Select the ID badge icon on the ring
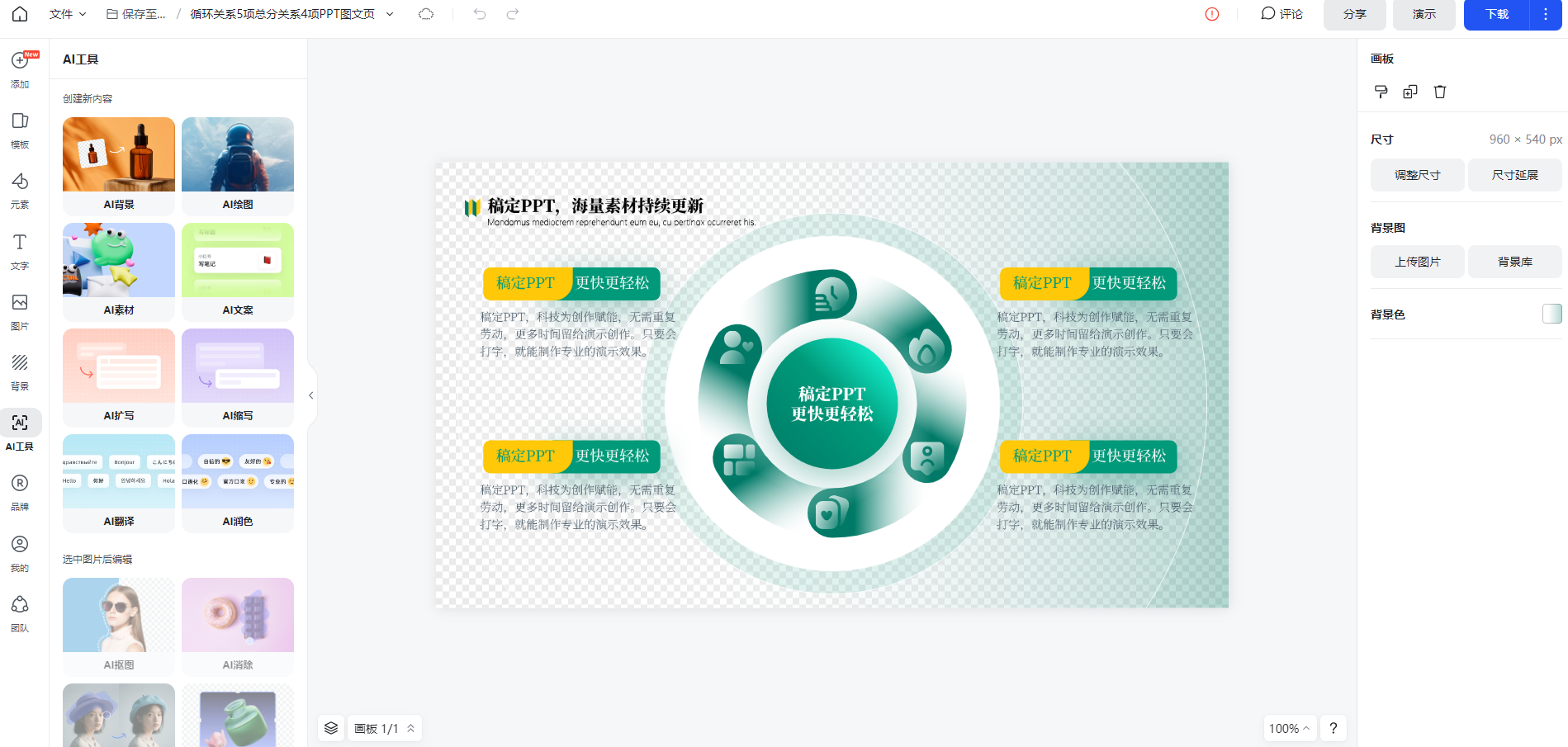This screenshot has width=1568, height=747. pyautogui.click(x=926, y=459)
